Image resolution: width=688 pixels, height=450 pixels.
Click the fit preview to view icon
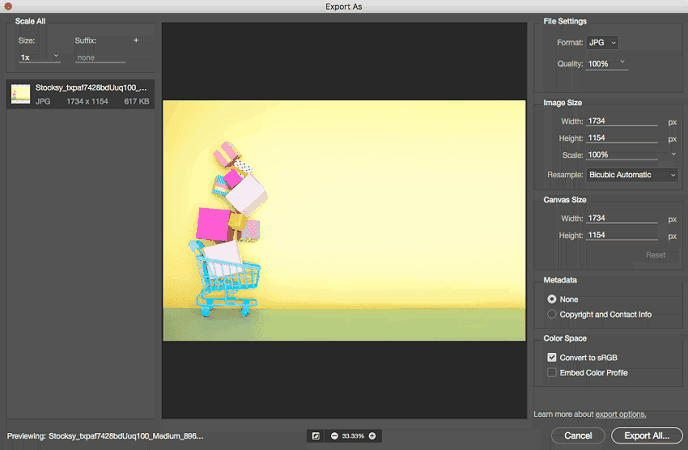(x=315, y=436)
